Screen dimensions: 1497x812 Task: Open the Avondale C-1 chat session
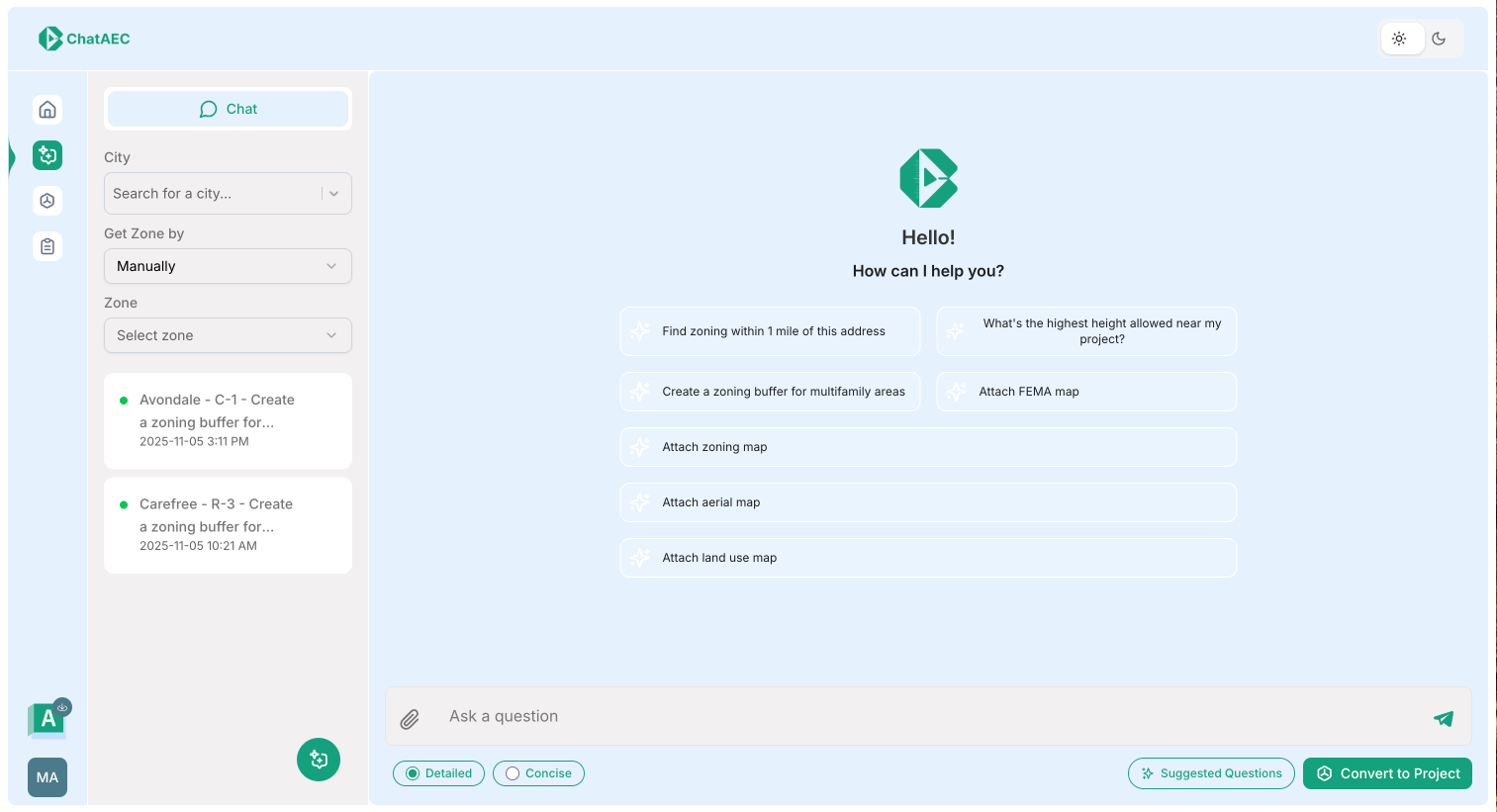pos(228,420)
